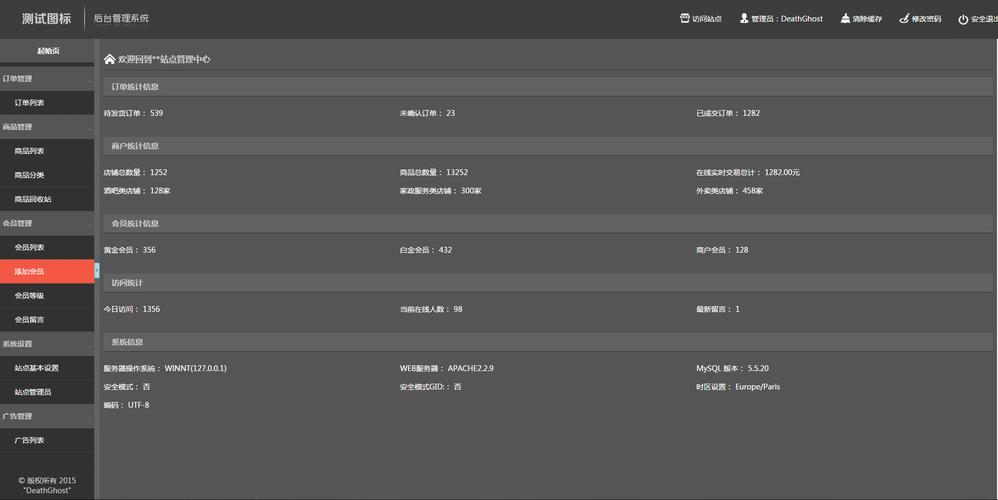Click the 安全退出 power icon
998x500 pixels.
pos(963,19)
